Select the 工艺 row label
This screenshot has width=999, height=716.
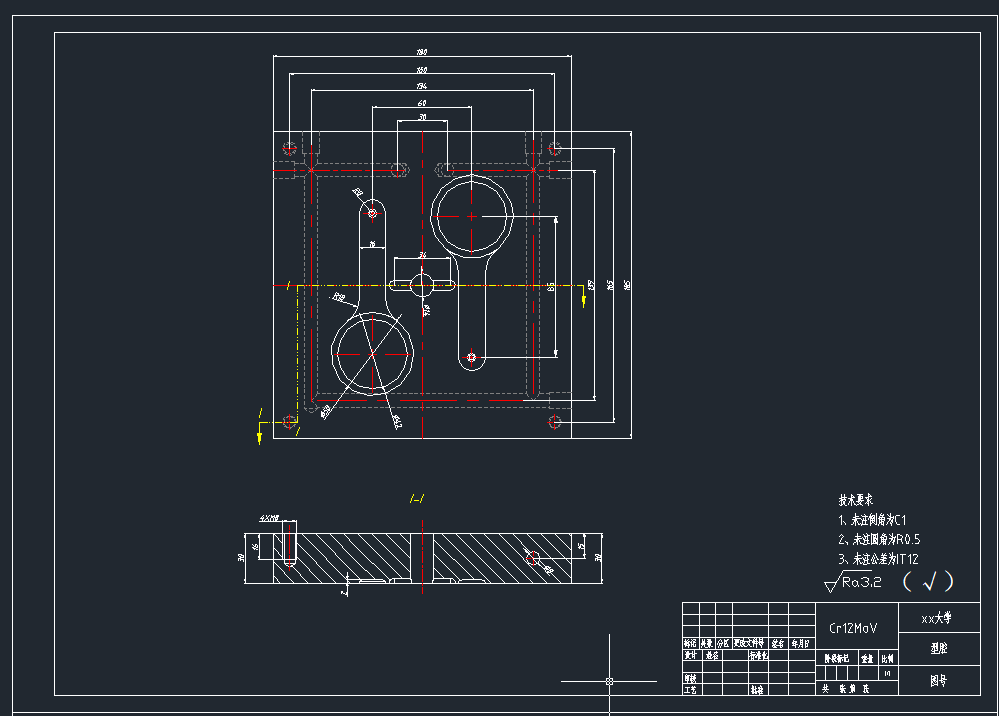tap(690, 690)
